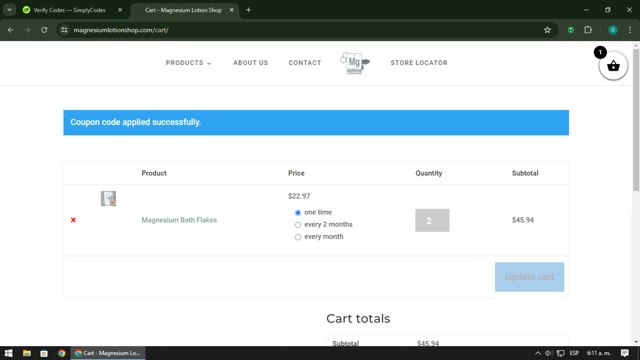Viewport: 640px width, 360px height.
Task: Click the Cart taskbar window button
Action: (x=108, y=353)
